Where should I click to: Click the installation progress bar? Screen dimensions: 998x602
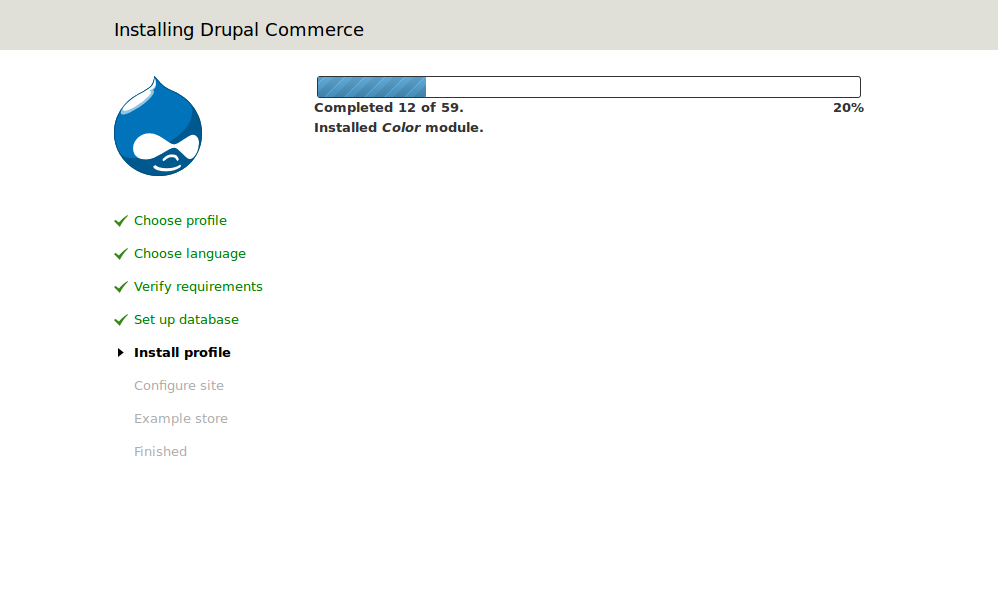(589, 87)
